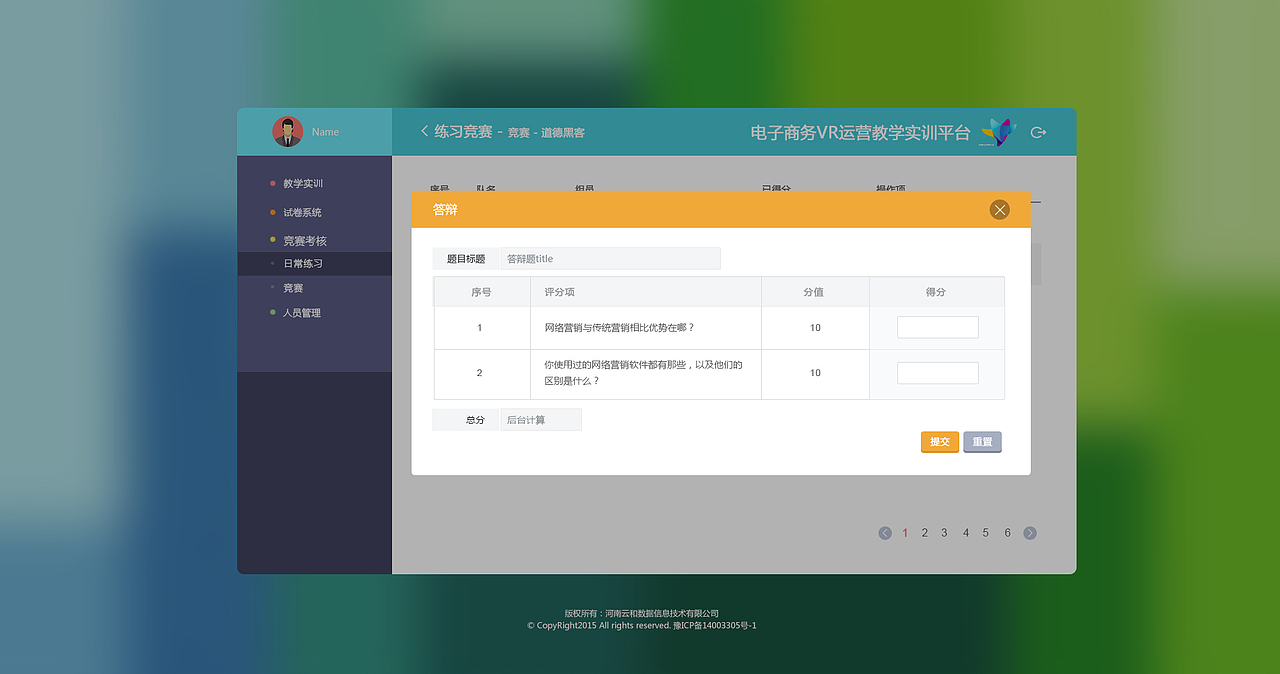Click the 答辩题title input field
This screenshot has width=1280, height=674.
click(x=610, y=258)
